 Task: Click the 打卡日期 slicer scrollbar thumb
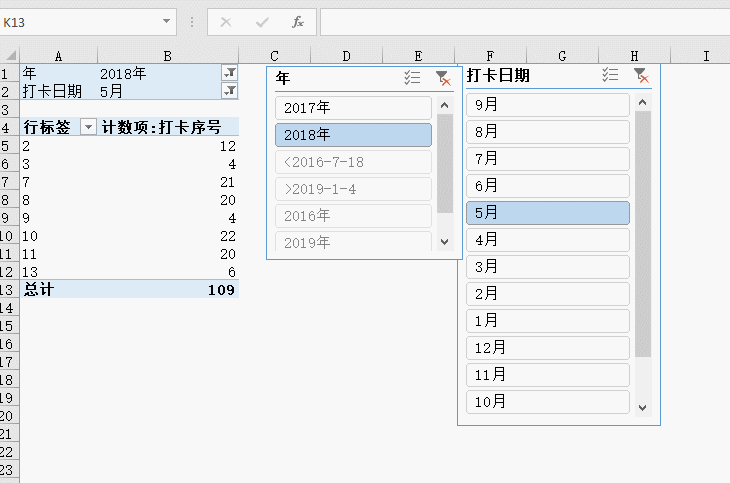tap(643, 234)
